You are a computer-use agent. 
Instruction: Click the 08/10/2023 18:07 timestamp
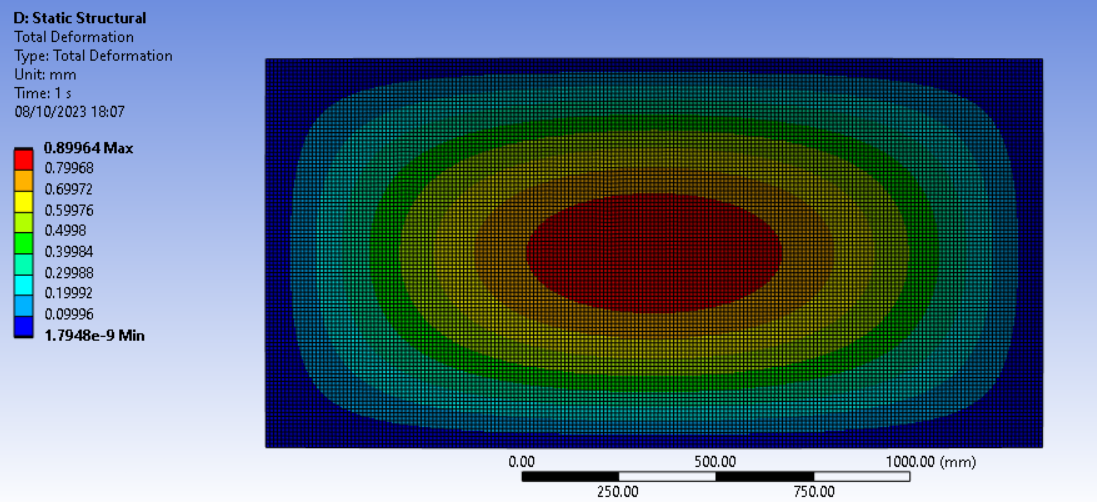(x=69, y=111)
